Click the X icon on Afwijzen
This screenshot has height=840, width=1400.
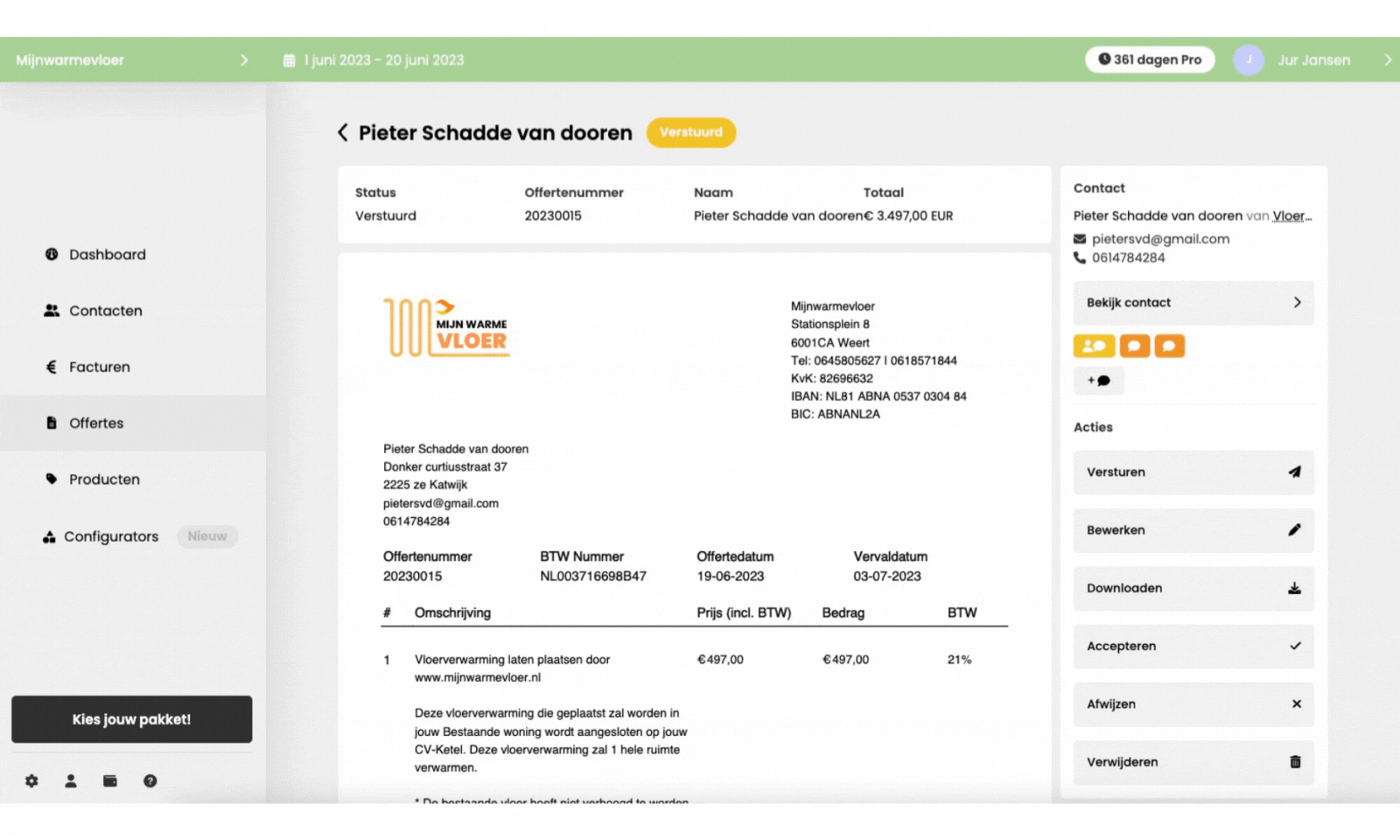click(1296, 703)
